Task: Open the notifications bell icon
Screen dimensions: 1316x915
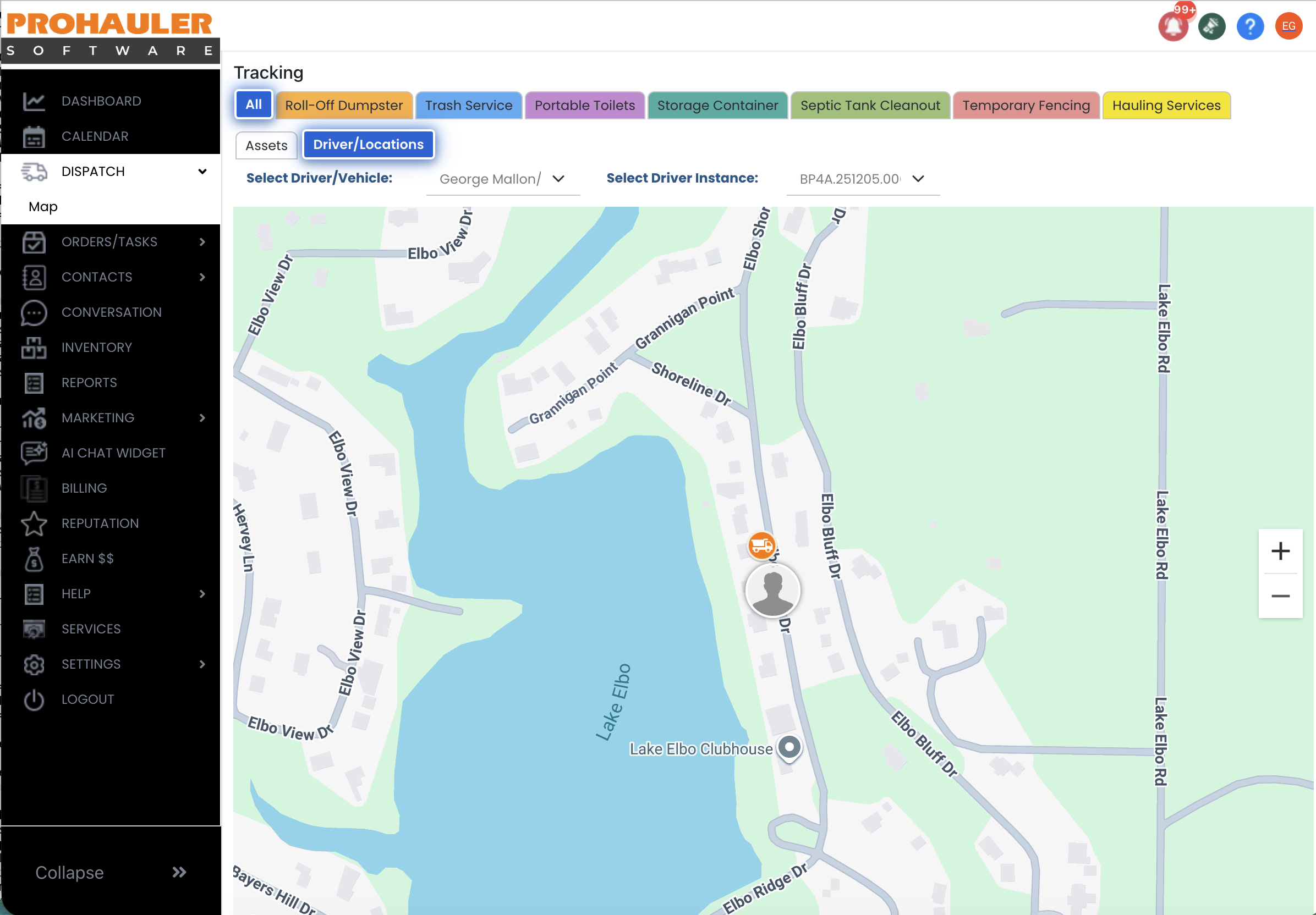Action: click(1173, 26)
